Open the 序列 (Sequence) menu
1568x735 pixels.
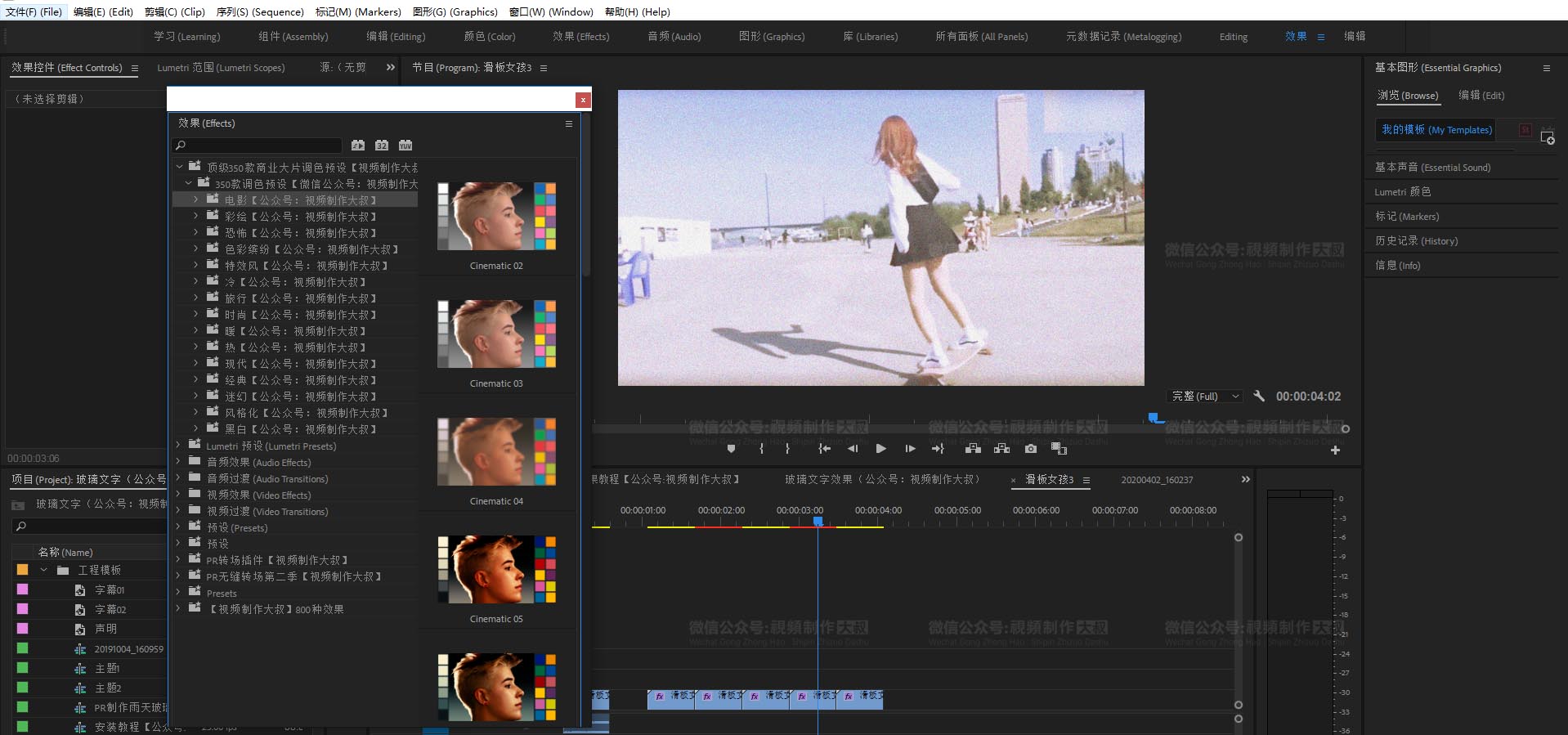pos(259,11)
